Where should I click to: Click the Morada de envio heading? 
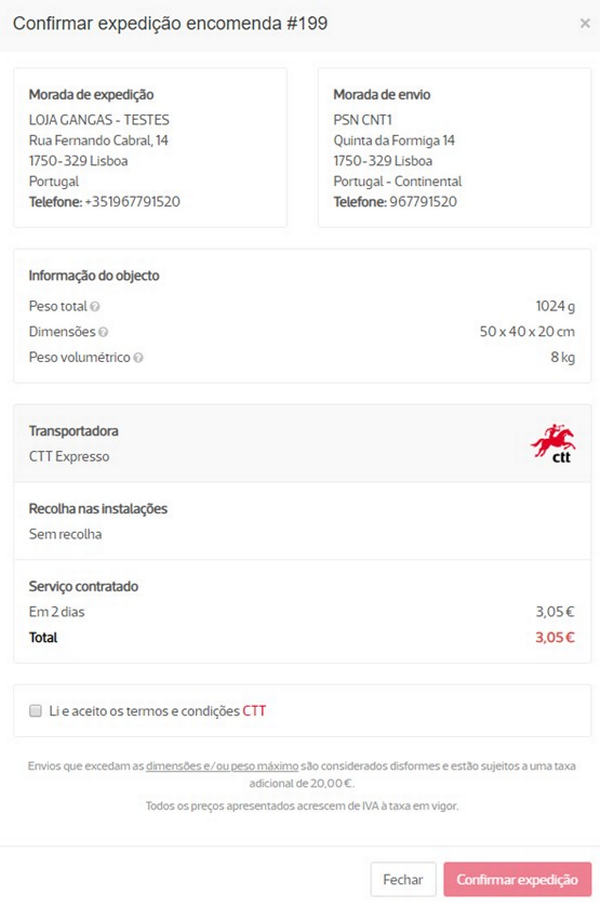(382, 95)
